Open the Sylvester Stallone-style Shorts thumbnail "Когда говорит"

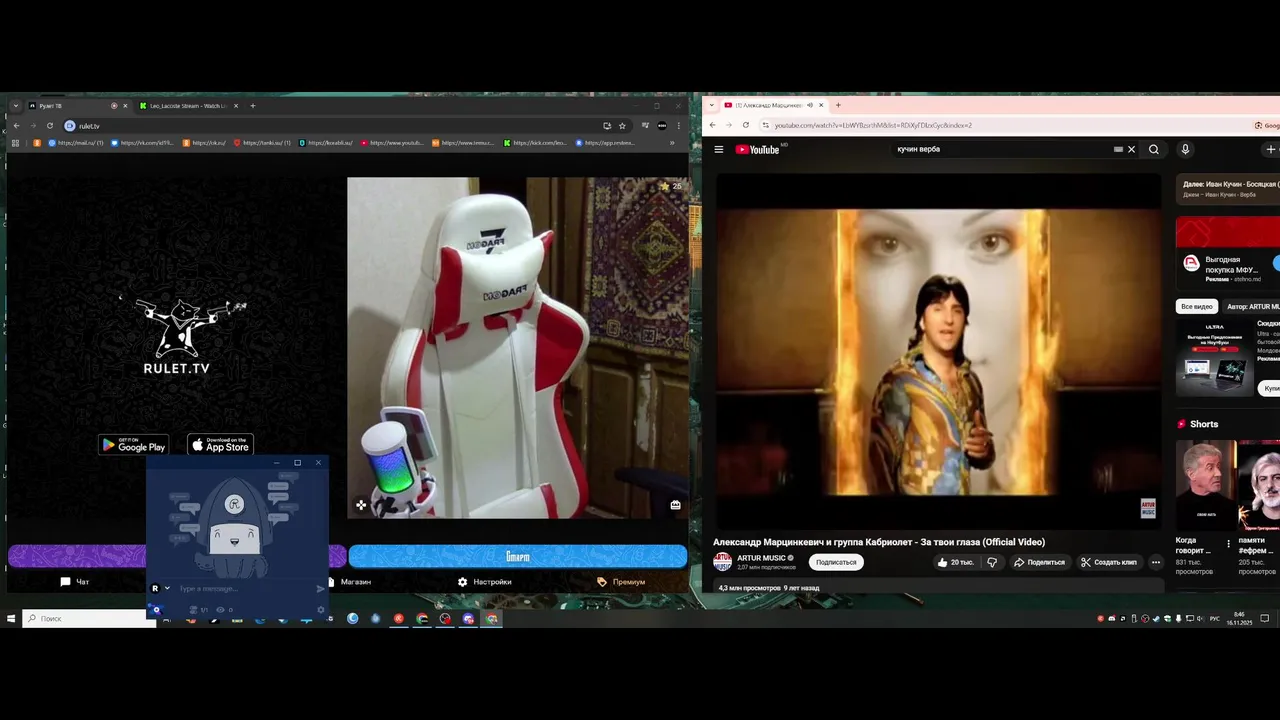point(1205,485)
